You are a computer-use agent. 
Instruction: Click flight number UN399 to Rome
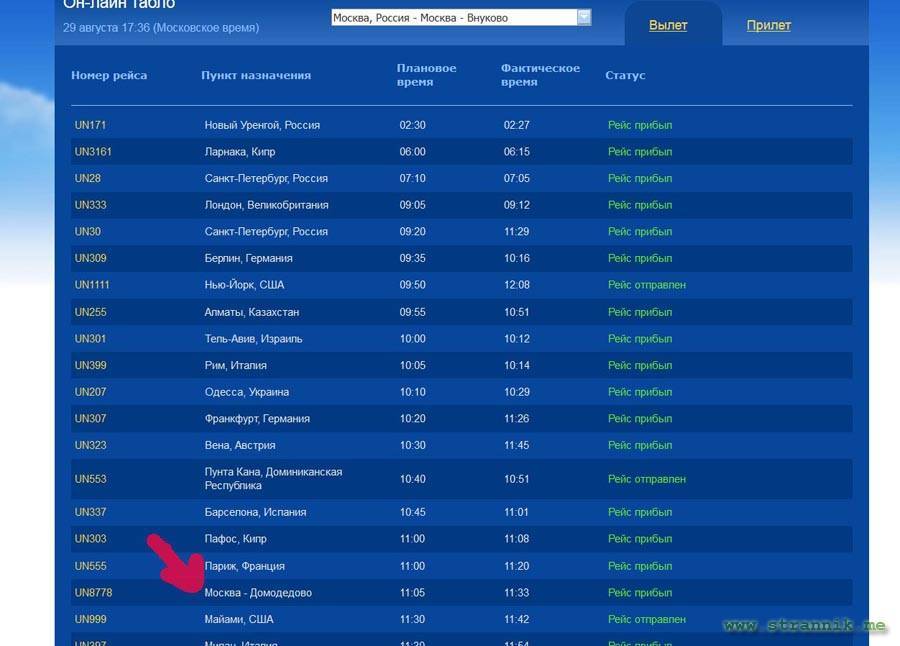pyautogui.click(x=90, y=365)
